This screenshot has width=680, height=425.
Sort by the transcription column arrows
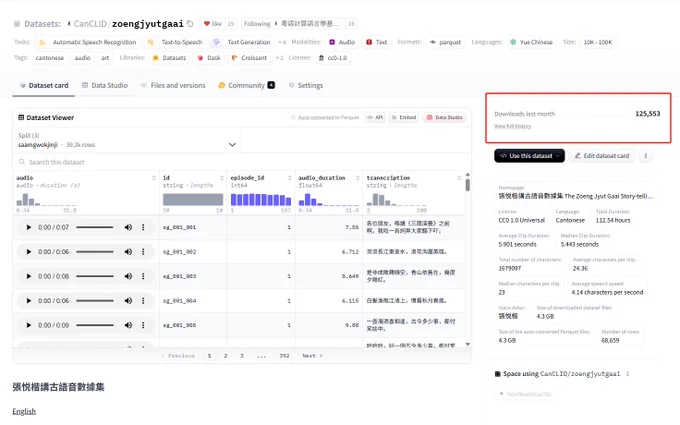(x=459, y=178)
